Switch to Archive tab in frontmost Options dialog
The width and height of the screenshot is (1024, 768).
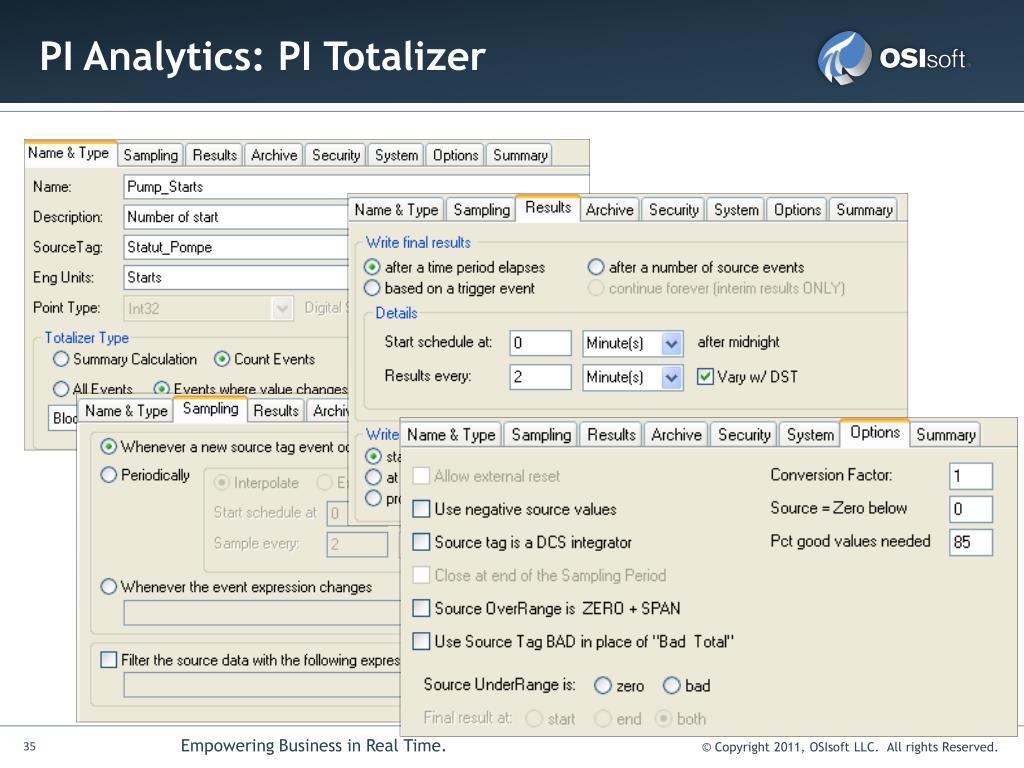click(x=676, y=435)
